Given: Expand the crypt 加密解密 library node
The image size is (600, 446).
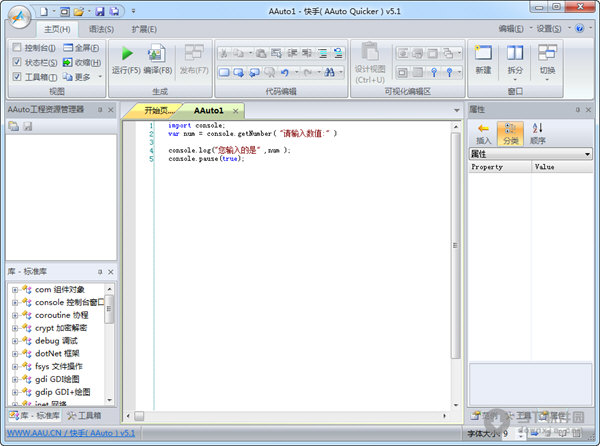Looking at the screenshot, I should [15, 328].
